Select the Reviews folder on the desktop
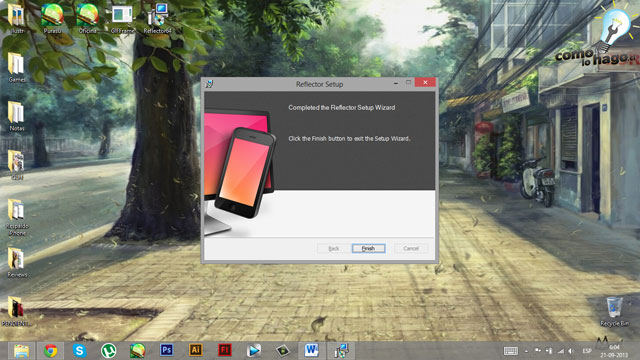 [17, 262]
